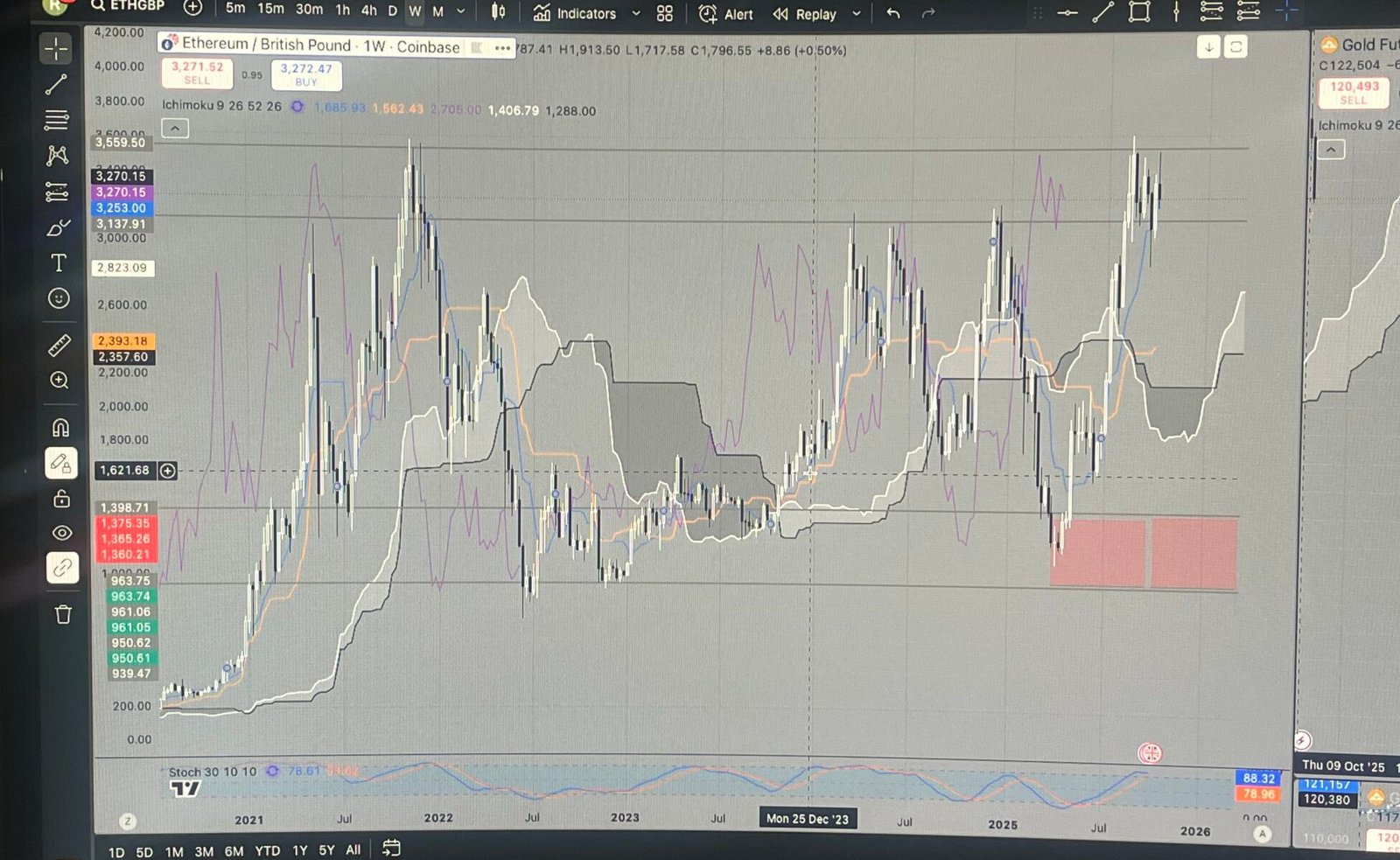Viewport: 1400px width, 860px height.
Task: Select the trend line drawing tool
Action: 57,85
